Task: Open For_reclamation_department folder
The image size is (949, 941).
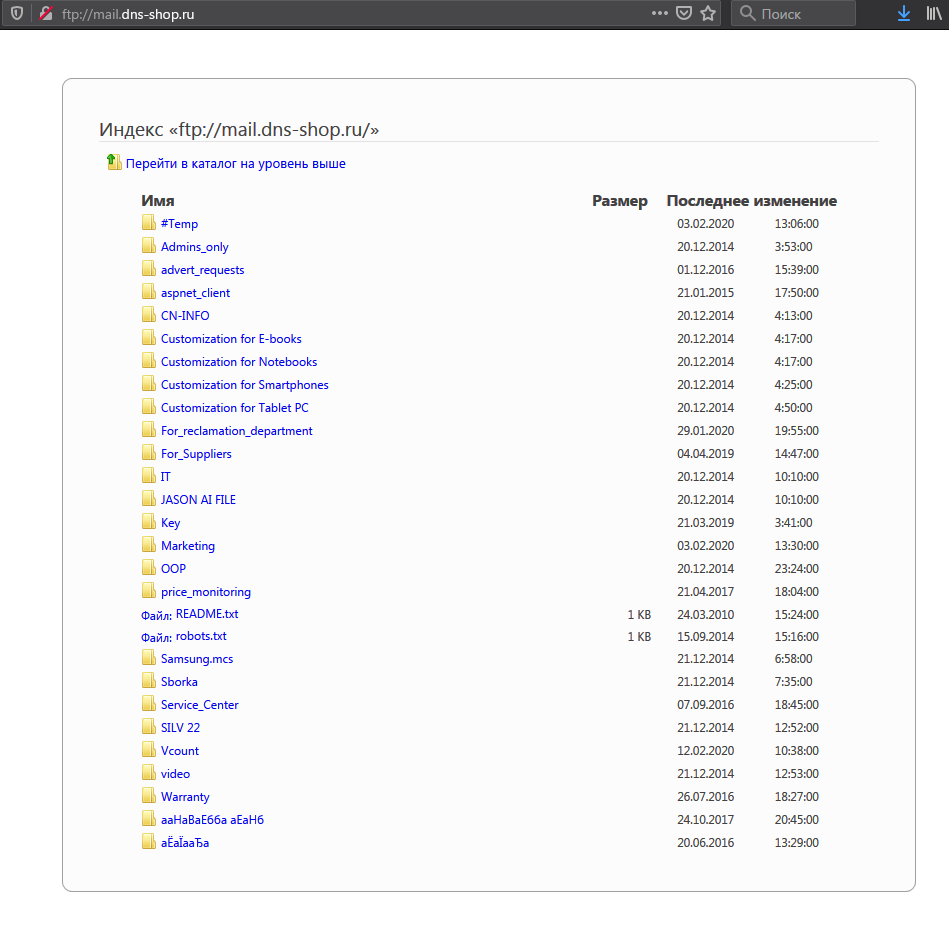Action: pos(236,431)
